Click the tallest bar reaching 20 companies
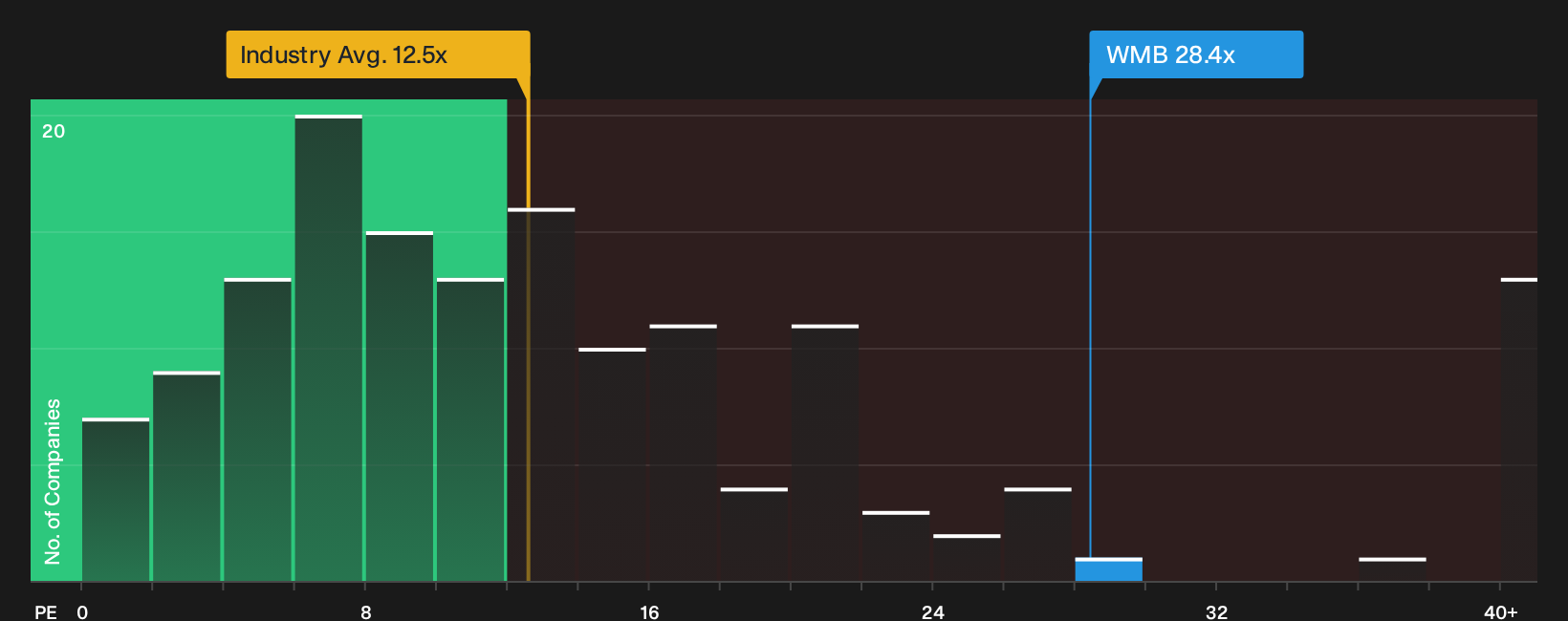This screenshot has height=621, width=1568. coord(329,348)
